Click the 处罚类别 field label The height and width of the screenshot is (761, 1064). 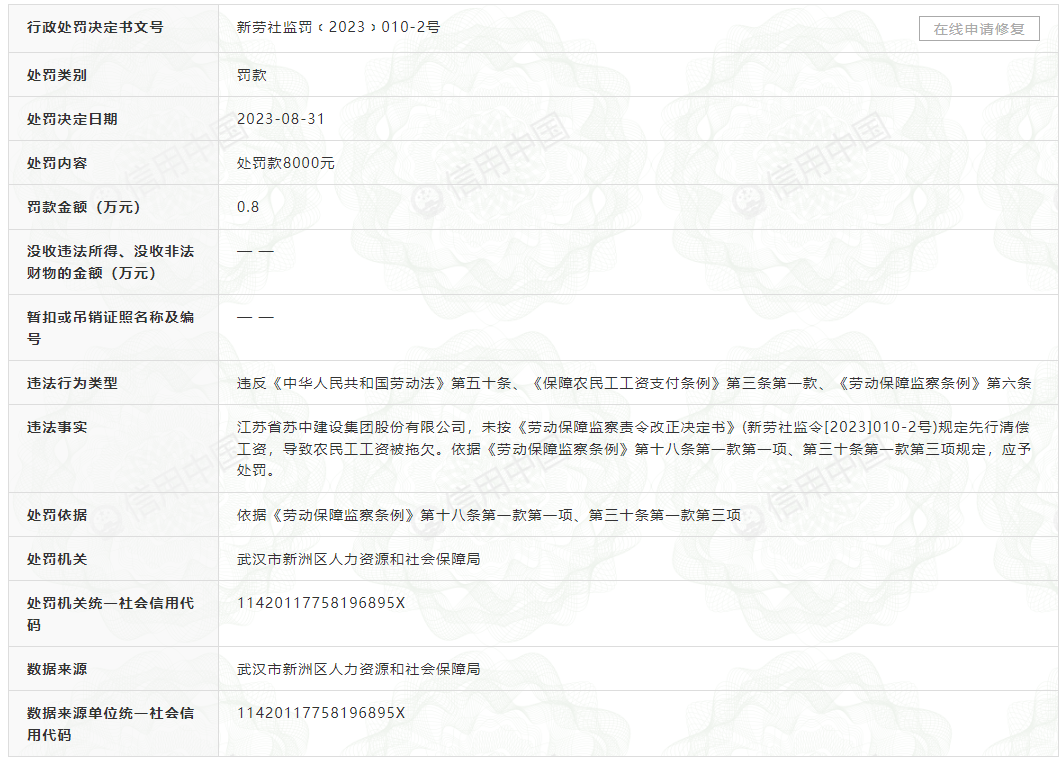point(57,75)
